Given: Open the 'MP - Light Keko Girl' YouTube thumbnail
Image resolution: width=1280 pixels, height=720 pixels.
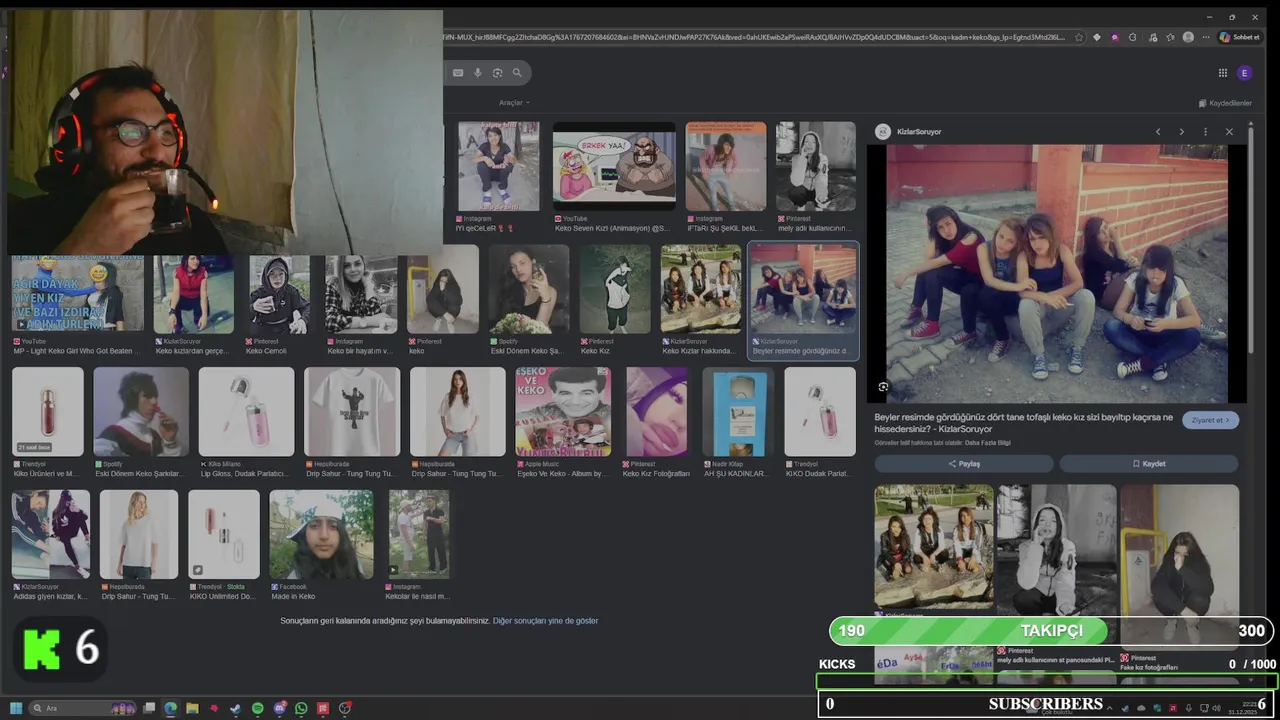Looking at the screenshot, I should [x=78, y=293].
